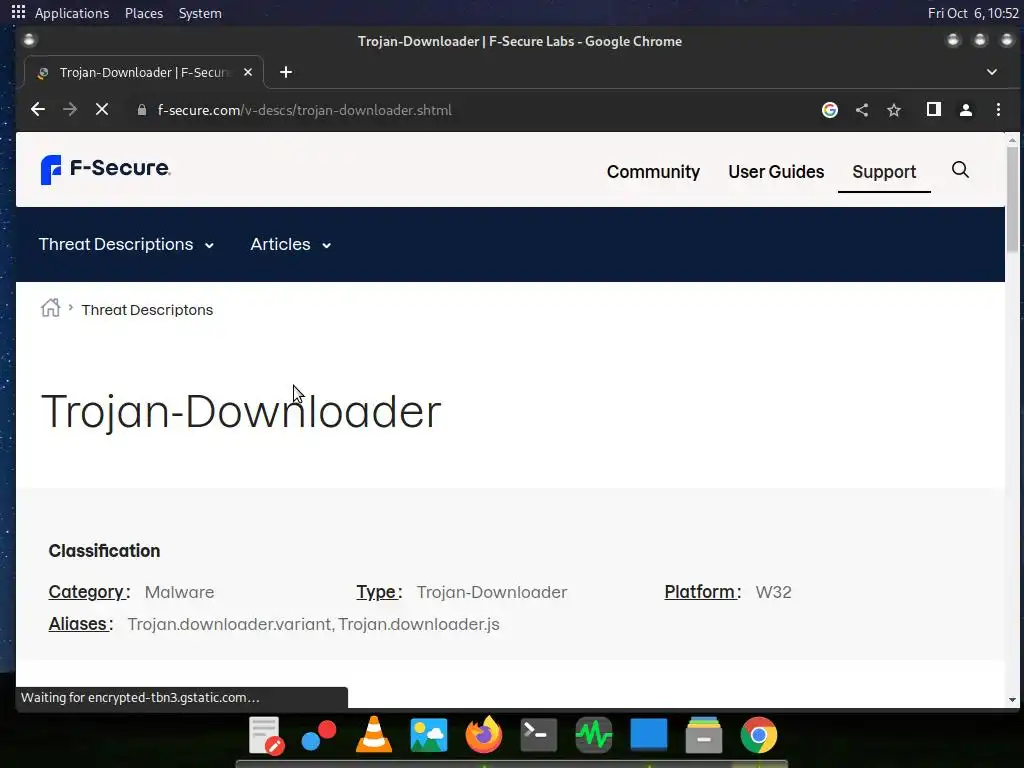Launch the text editor from dock

[x=265, y=735]
